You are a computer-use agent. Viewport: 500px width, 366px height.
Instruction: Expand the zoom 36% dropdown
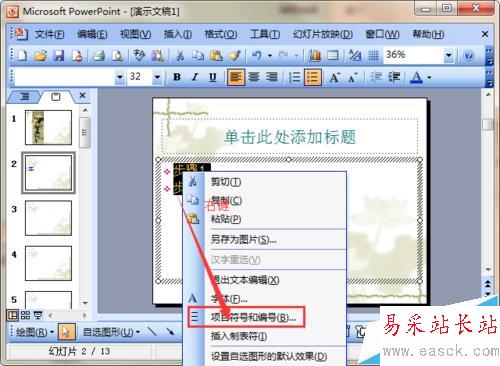449,55
